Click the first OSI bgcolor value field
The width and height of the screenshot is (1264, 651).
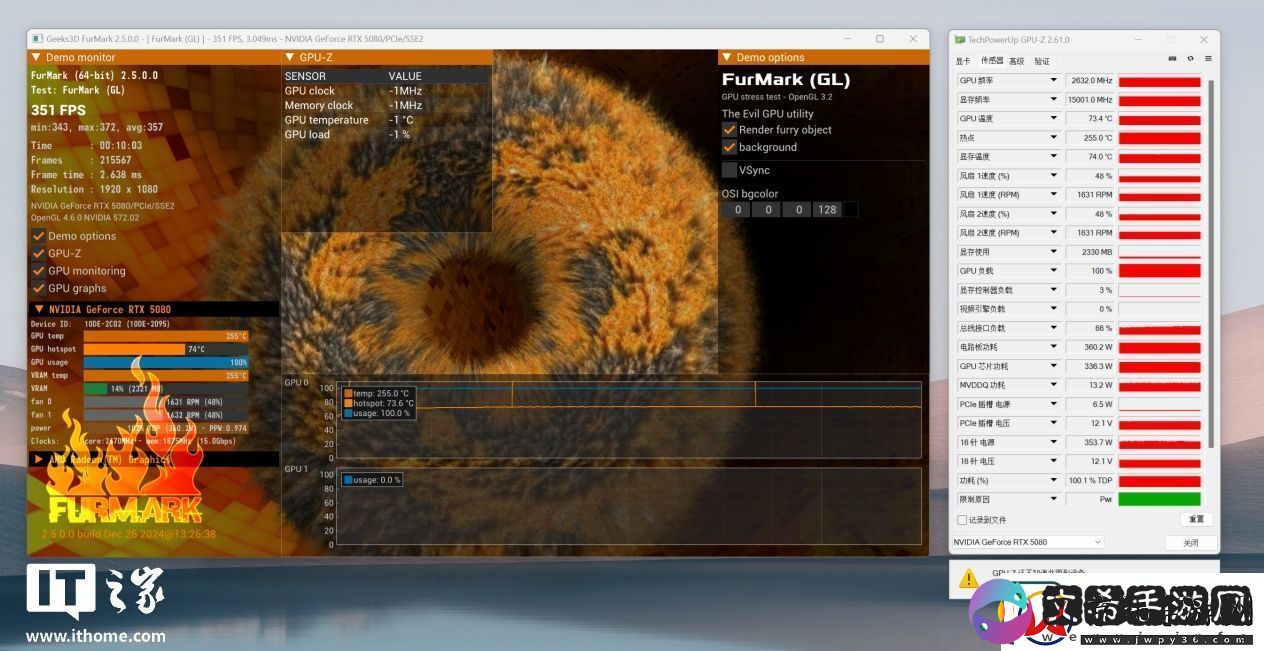click(x=738, y=209)
